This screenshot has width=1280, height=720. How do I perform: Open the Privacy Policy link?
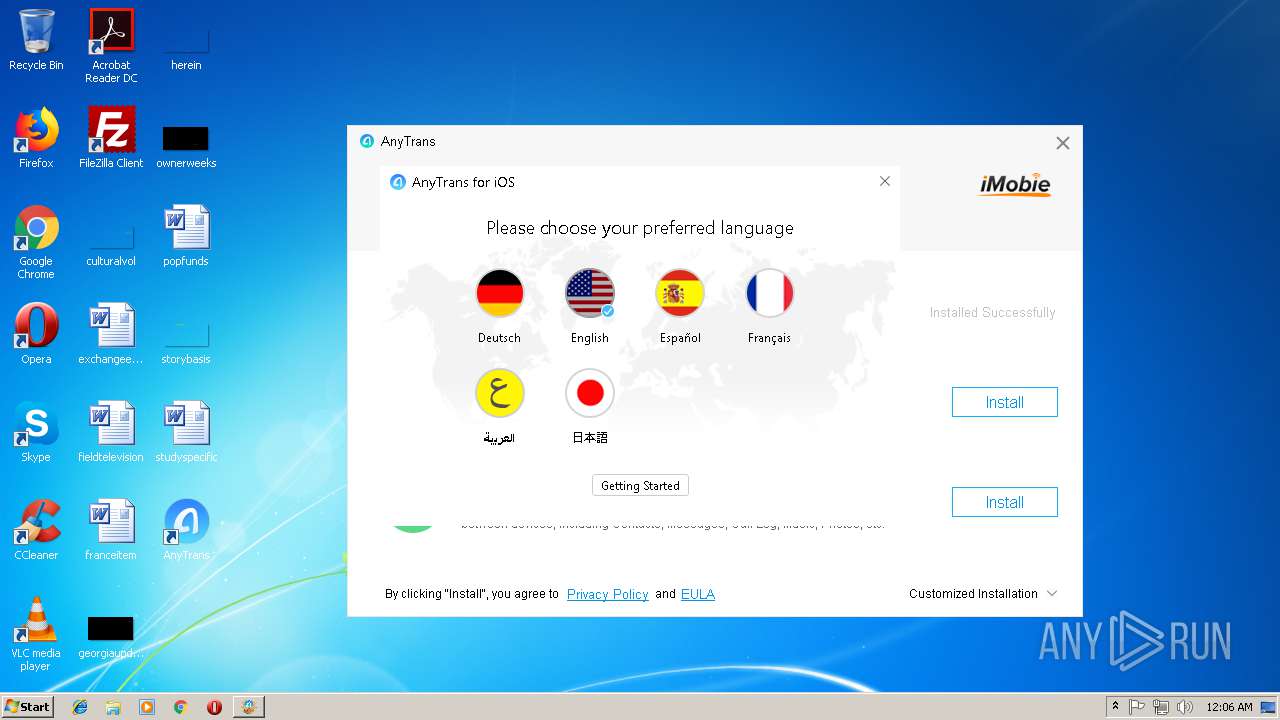pos(608,594)
